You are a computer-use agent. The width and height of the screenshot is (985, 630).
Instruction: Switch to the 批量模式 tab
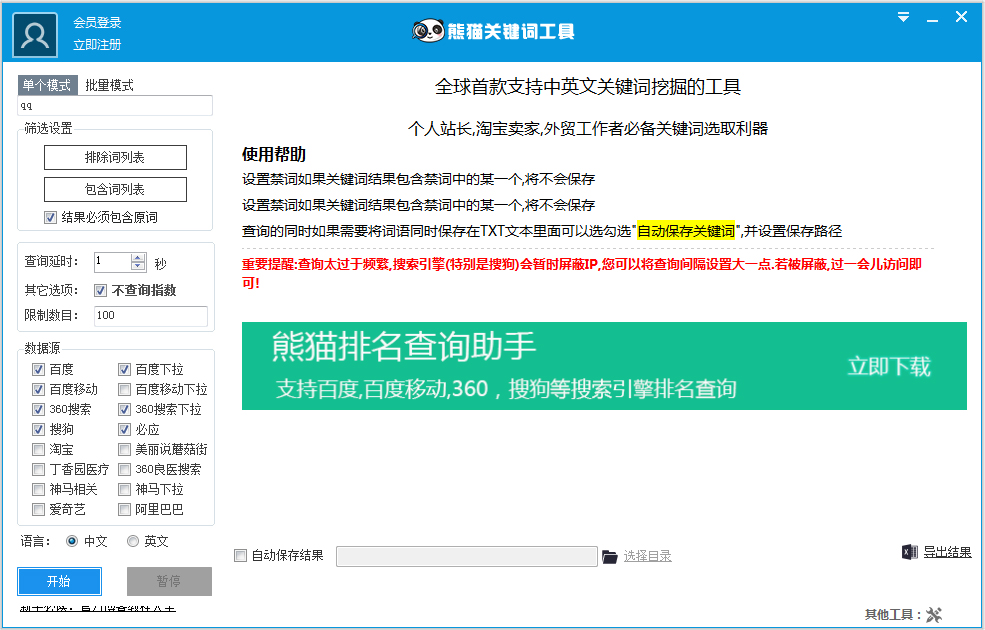click(109, 85)
